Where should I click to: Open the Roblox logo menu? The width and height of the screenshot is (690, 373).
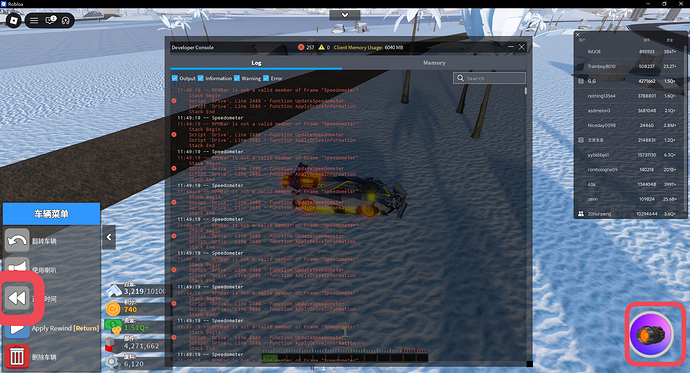(14, 20)
